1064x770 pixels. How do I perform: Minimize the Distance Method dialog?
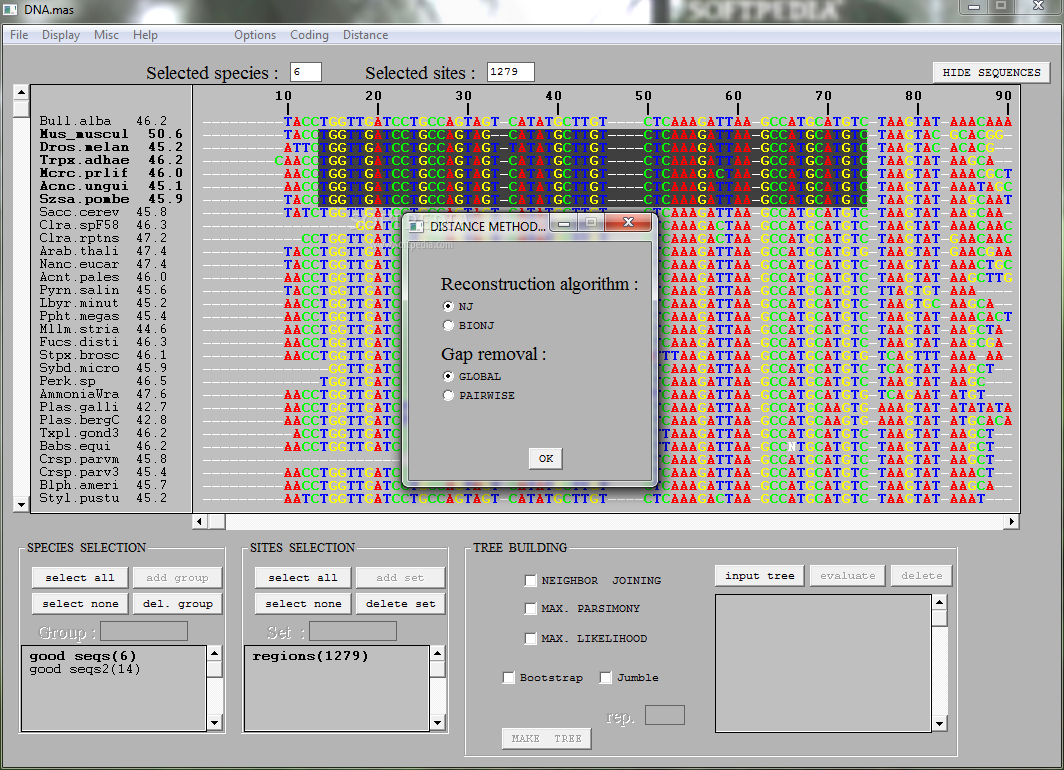tap(564, 223)
